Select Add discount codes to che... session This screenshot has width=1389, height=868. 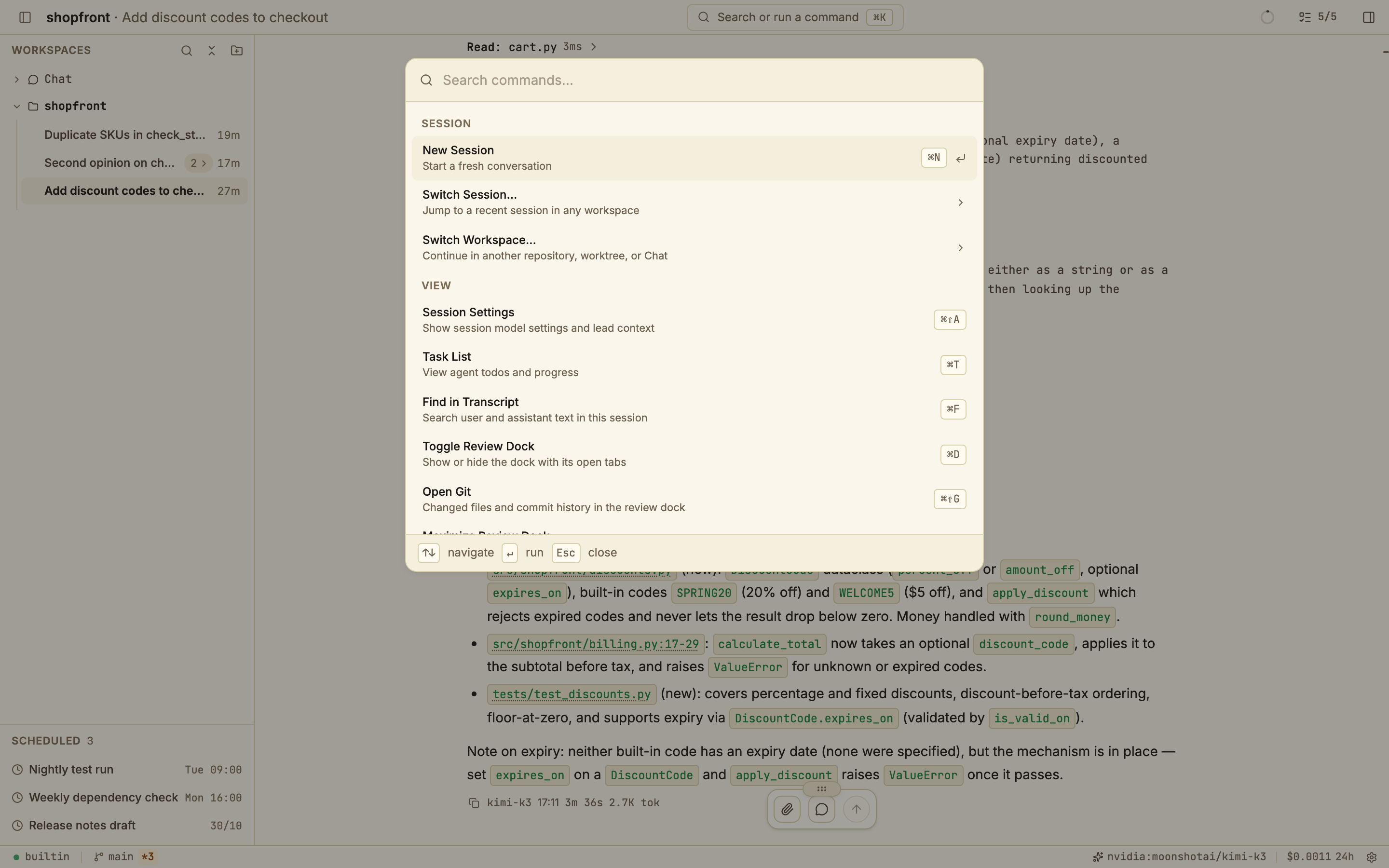tap(134, 191)
